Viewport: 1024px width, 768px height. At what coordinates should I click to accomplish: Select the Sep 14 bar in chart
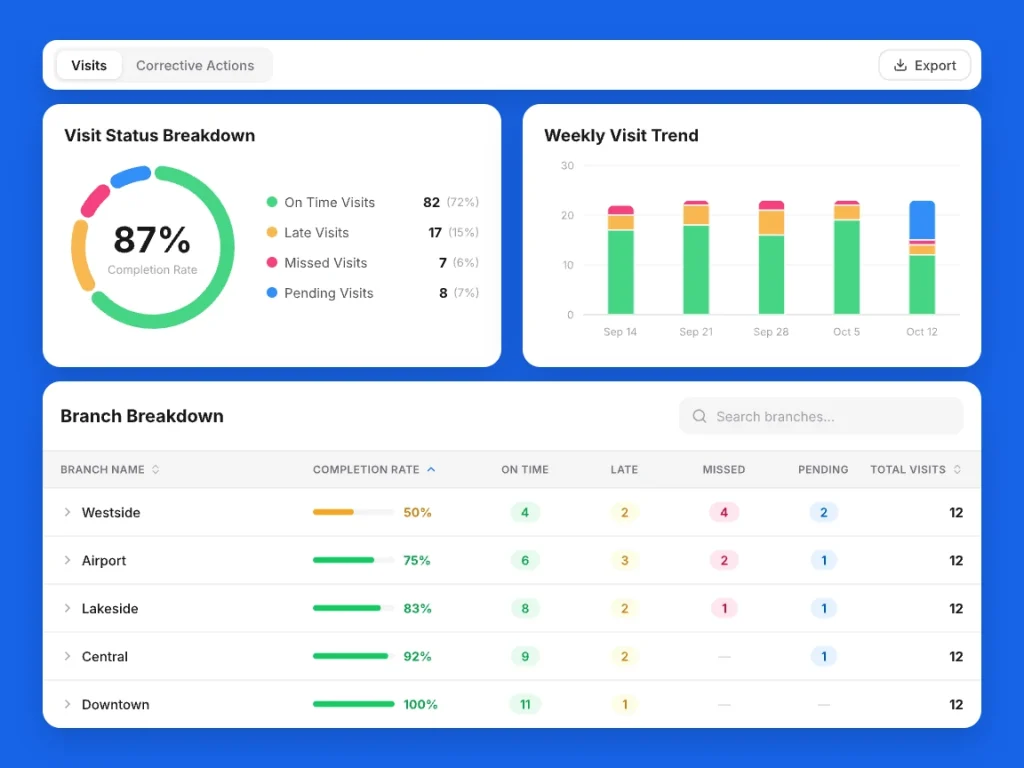(620, 260)
